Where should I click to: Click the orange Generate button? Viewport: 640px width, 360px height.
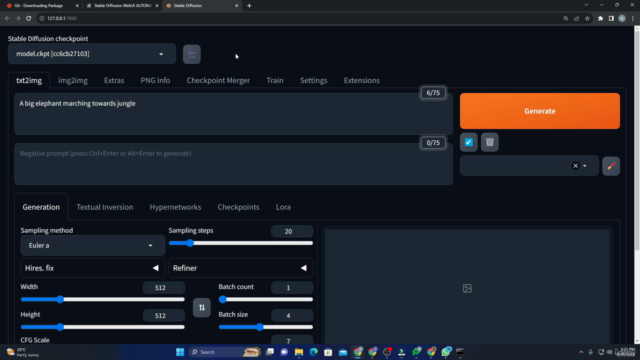[540, 111]
